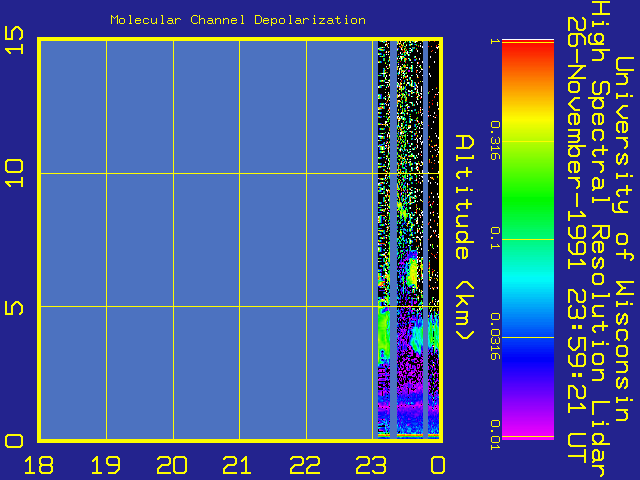Viewport: 640px width, 480px height.
Task: Click the lidar data strip after hour 23
Action: point(408,239)
